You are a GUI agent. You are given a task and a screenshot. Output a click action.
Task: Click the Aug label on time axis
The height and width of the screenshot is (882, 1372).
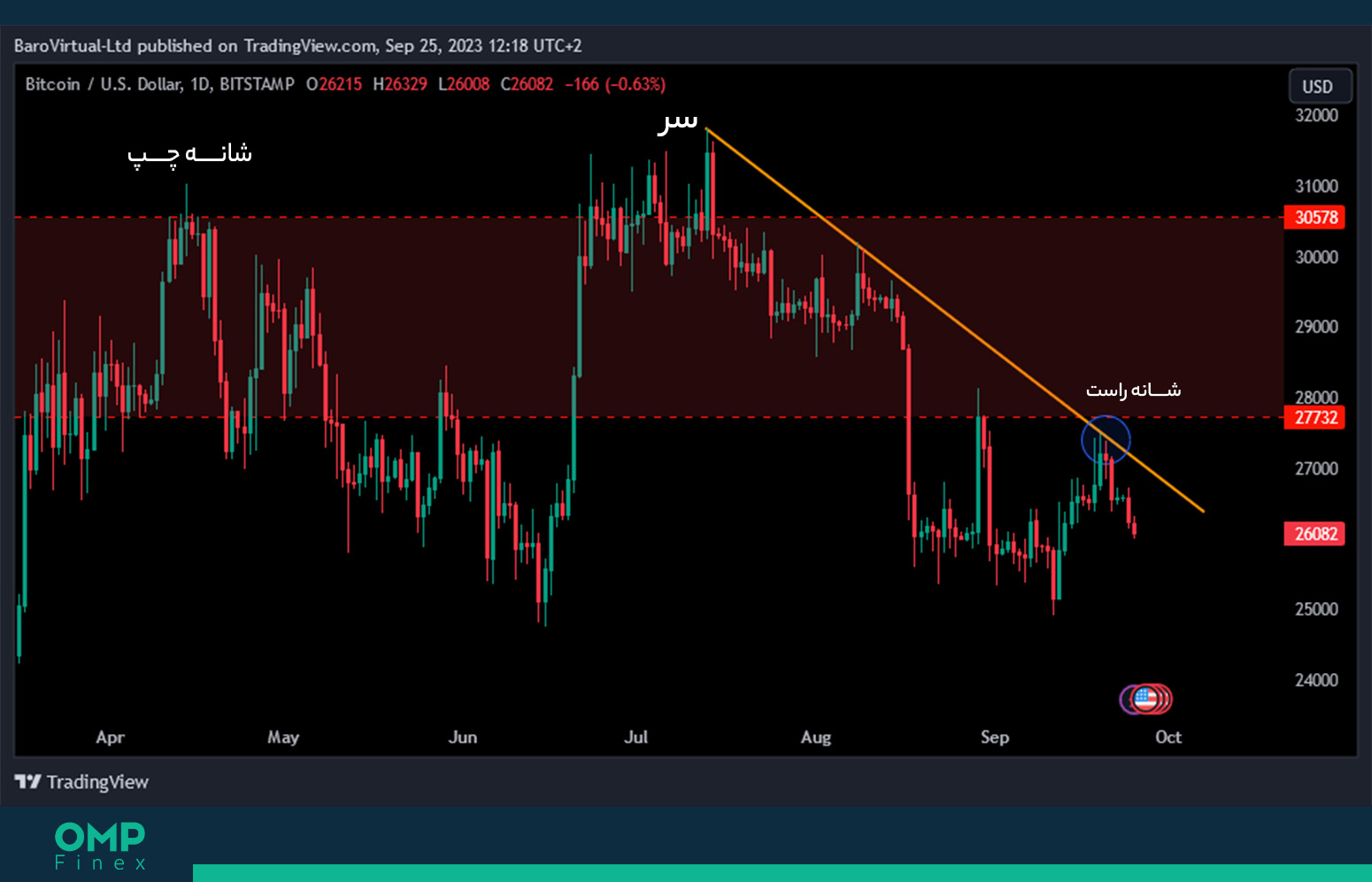point(816,737)
